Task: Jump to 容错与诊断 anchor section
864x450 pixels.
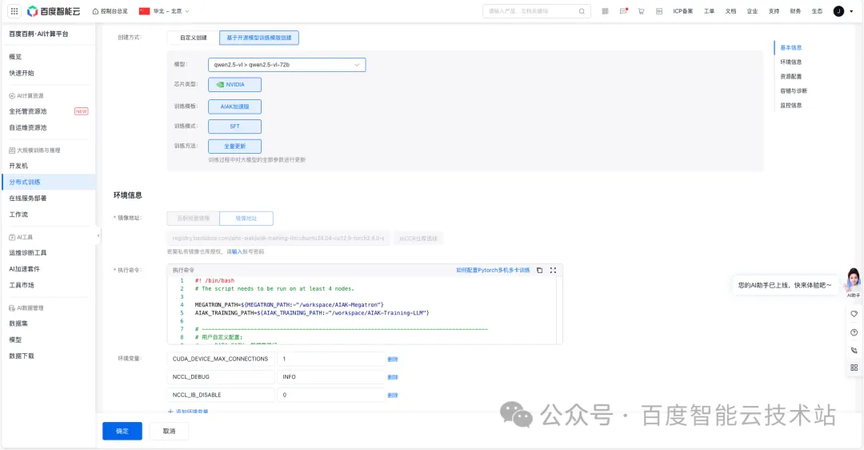Action: [x=793, y=91]
